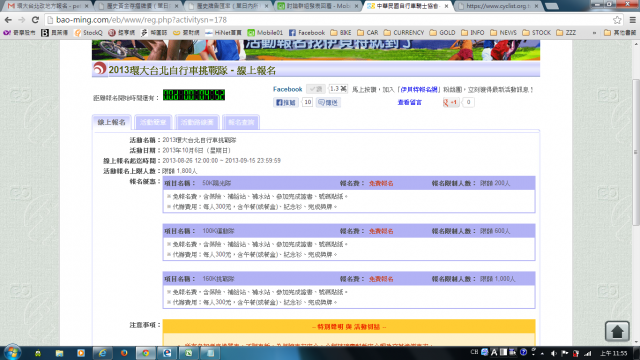Click the back-to-top house arrow button

coord(617,331)
